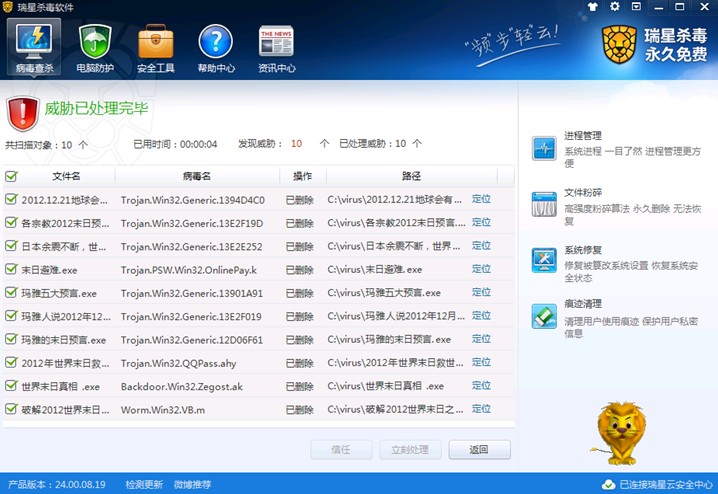Click the 痕迹清理 trace cleanup icon
718x494 pixels.
pyautogui.click(x=544, y=316)
